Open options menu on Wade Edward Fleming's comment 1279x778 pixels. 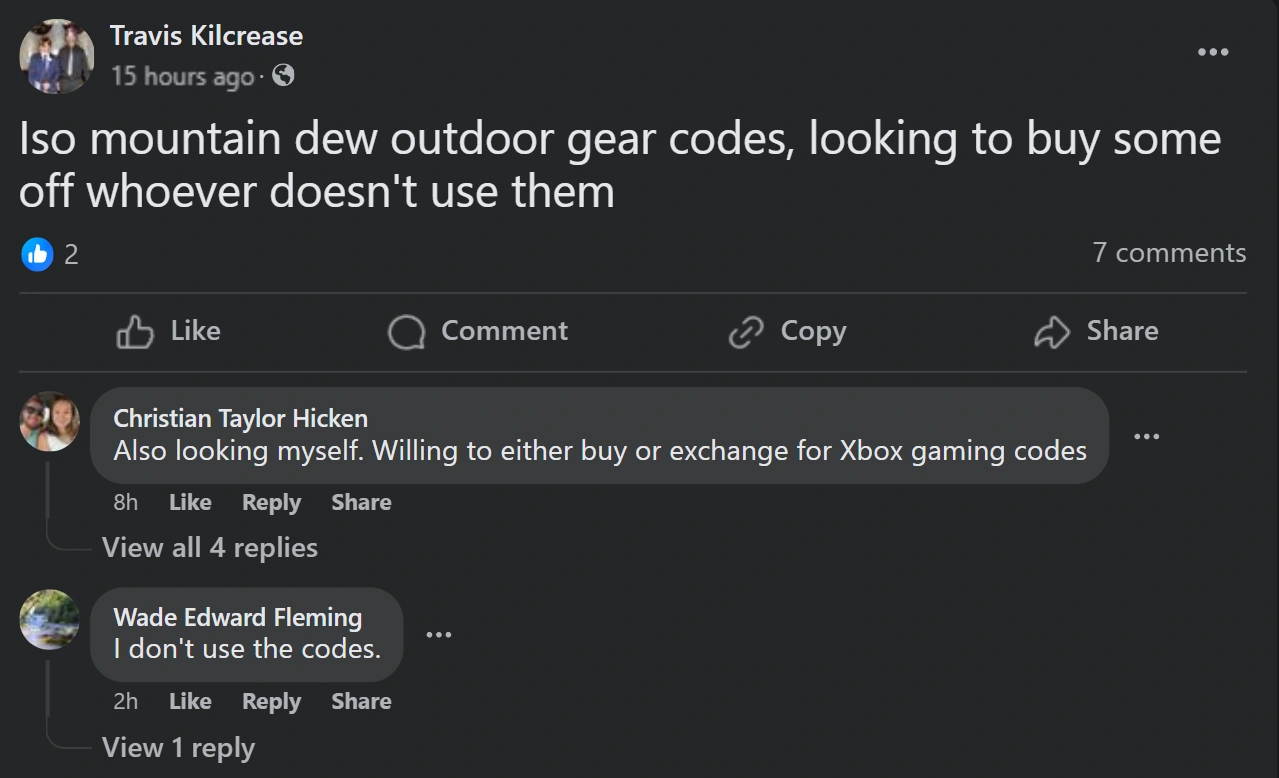(438, 634)
